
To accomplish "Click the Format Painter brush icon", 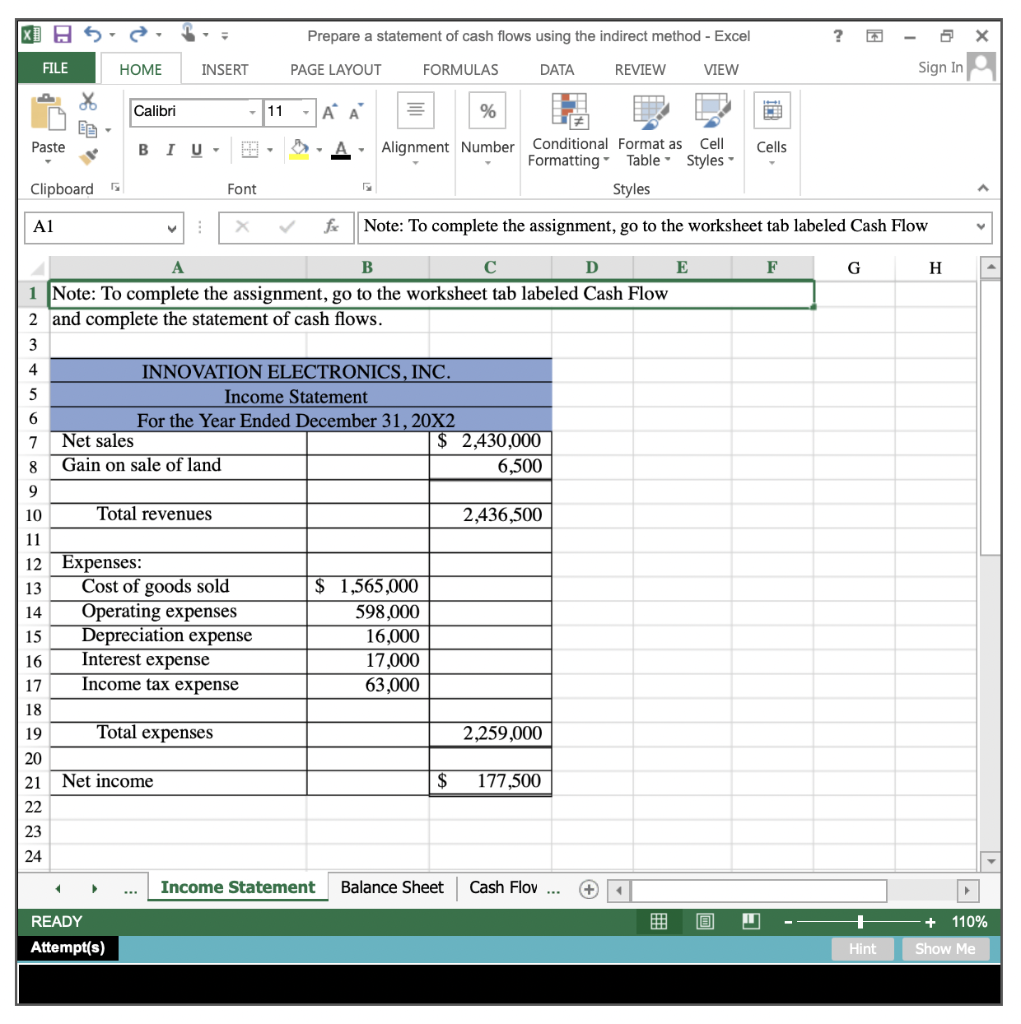I will pyautogui.click(x=88, y=157).
